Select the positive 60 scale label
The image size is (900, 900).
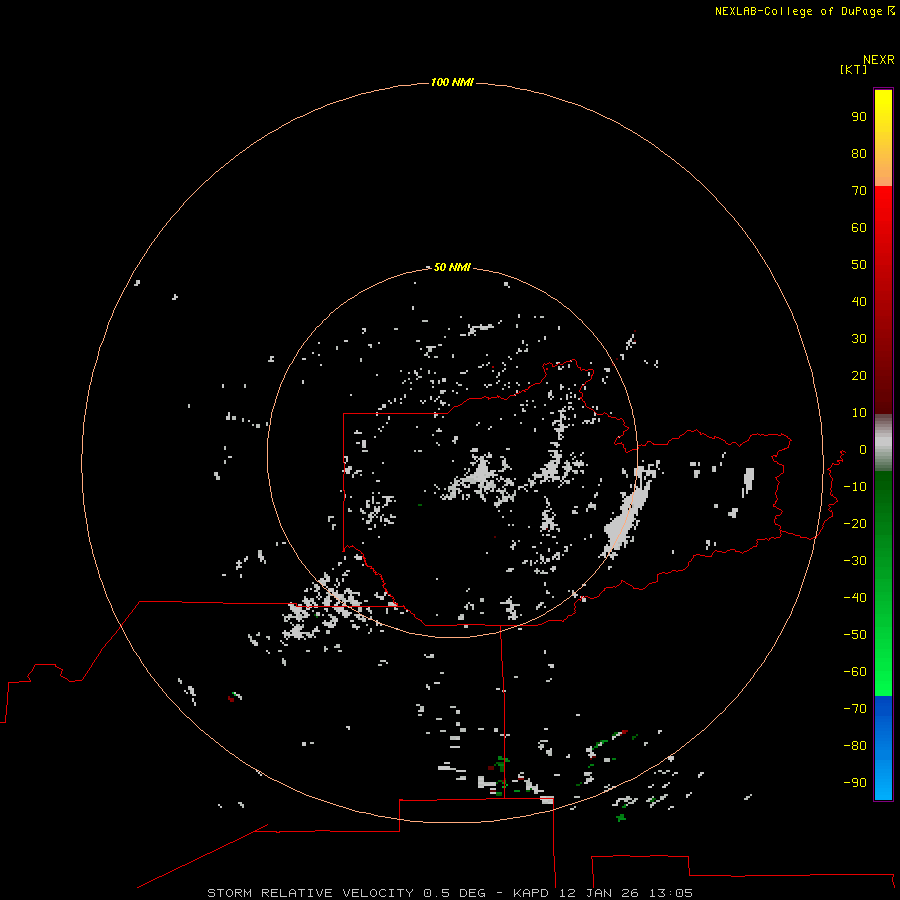[x=859, y=227]
